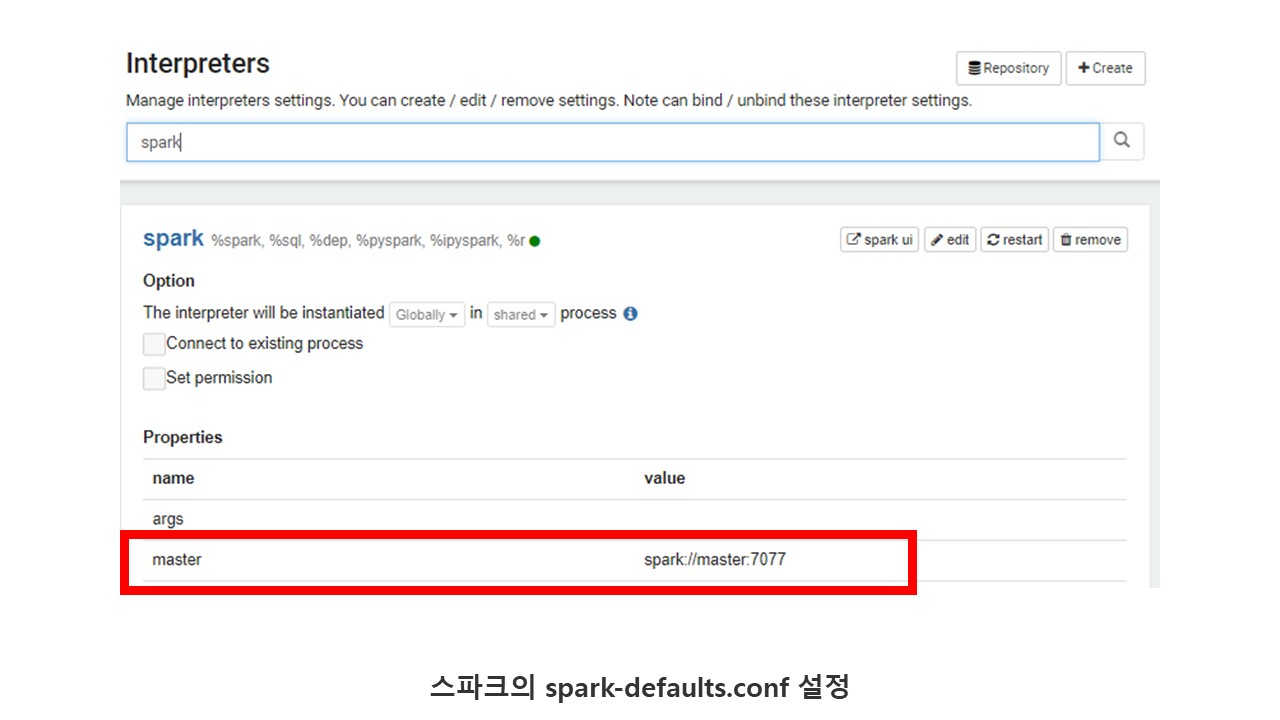This screenshot has width=1280, height=720.
Task: Open the interpreter Repository list
Action: [x=1008, y=68]
